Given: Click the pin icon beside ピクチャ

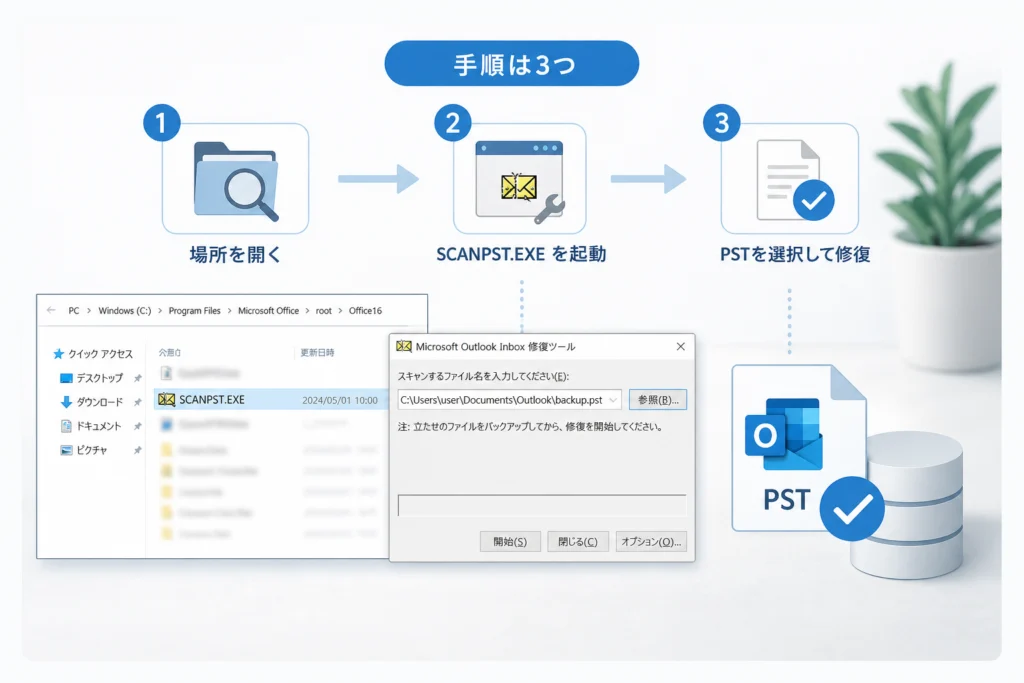Looking at the screenshot, I should (137, 450).
